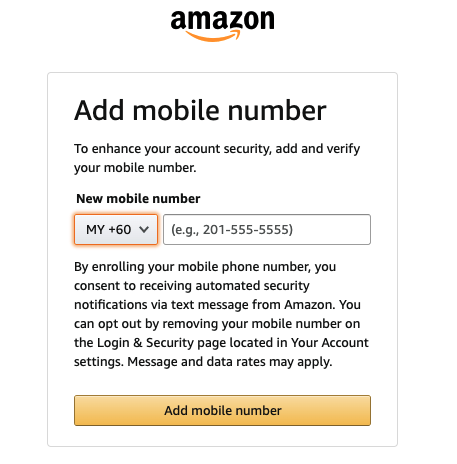Open the MY +60 country code dropdown
This screenshot has width=457, height=464.
[x=116, y=229]
